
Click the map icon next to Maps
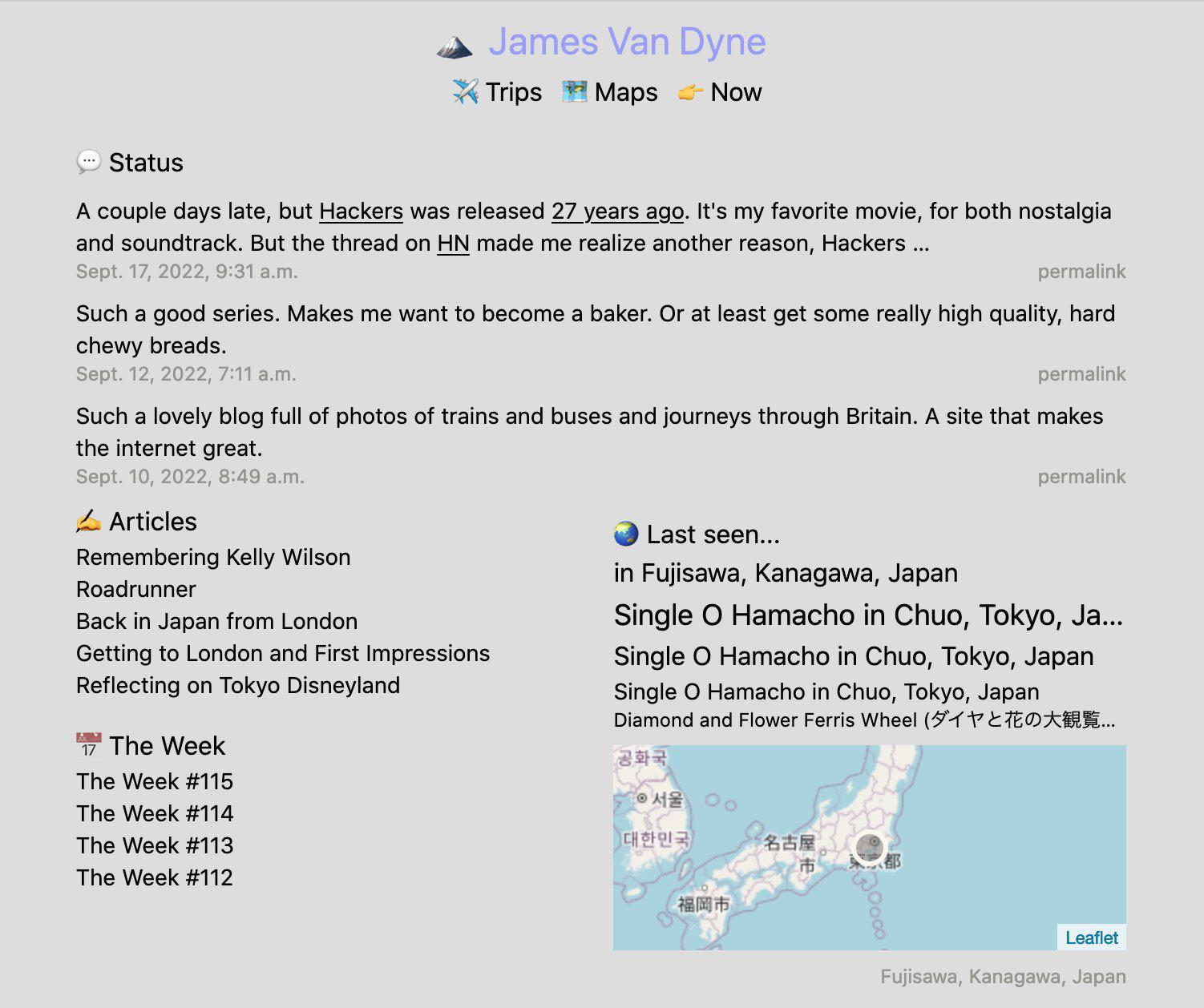(x=574, y=92)
